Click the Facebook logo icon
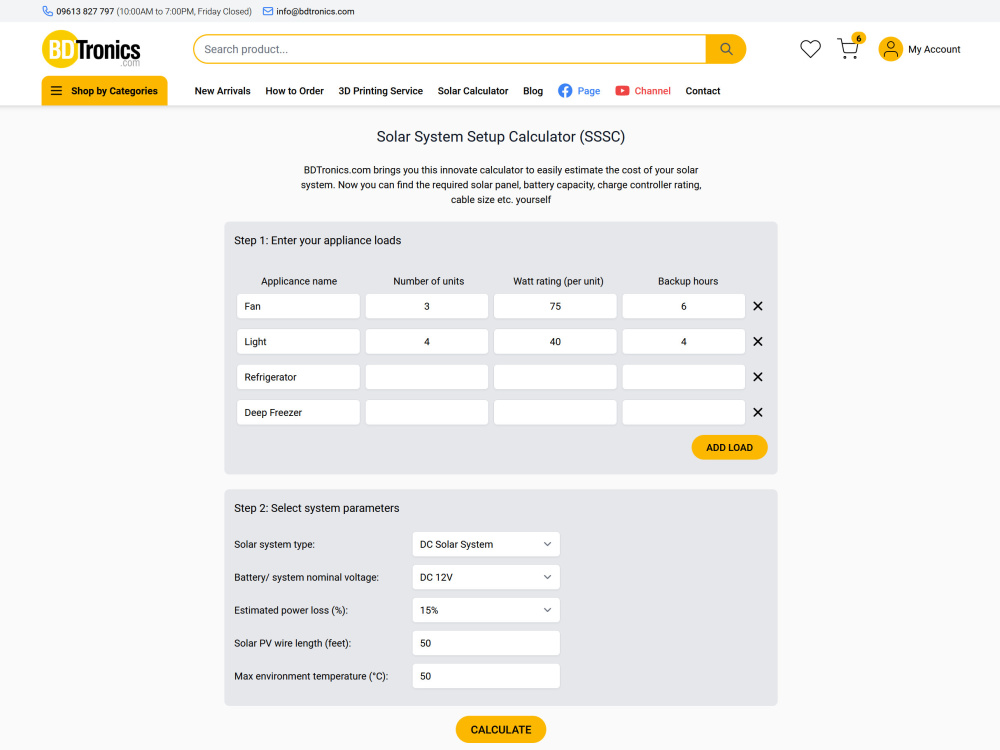Image resolution: width=1000 pixels, height=750 pixels. point(565,91)
